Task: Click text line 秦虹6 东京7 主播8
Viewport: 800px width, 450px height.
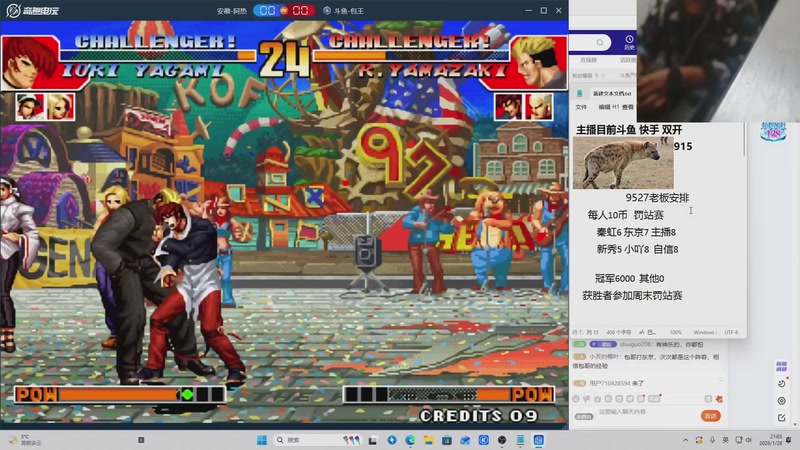Action: pos(636,232)
